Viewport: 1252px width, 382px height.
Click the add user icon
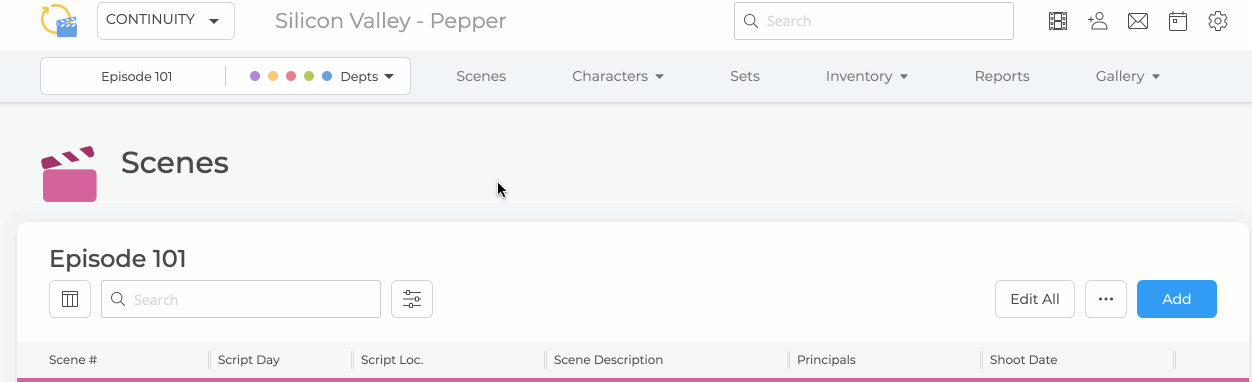(x=1098, y=21)
